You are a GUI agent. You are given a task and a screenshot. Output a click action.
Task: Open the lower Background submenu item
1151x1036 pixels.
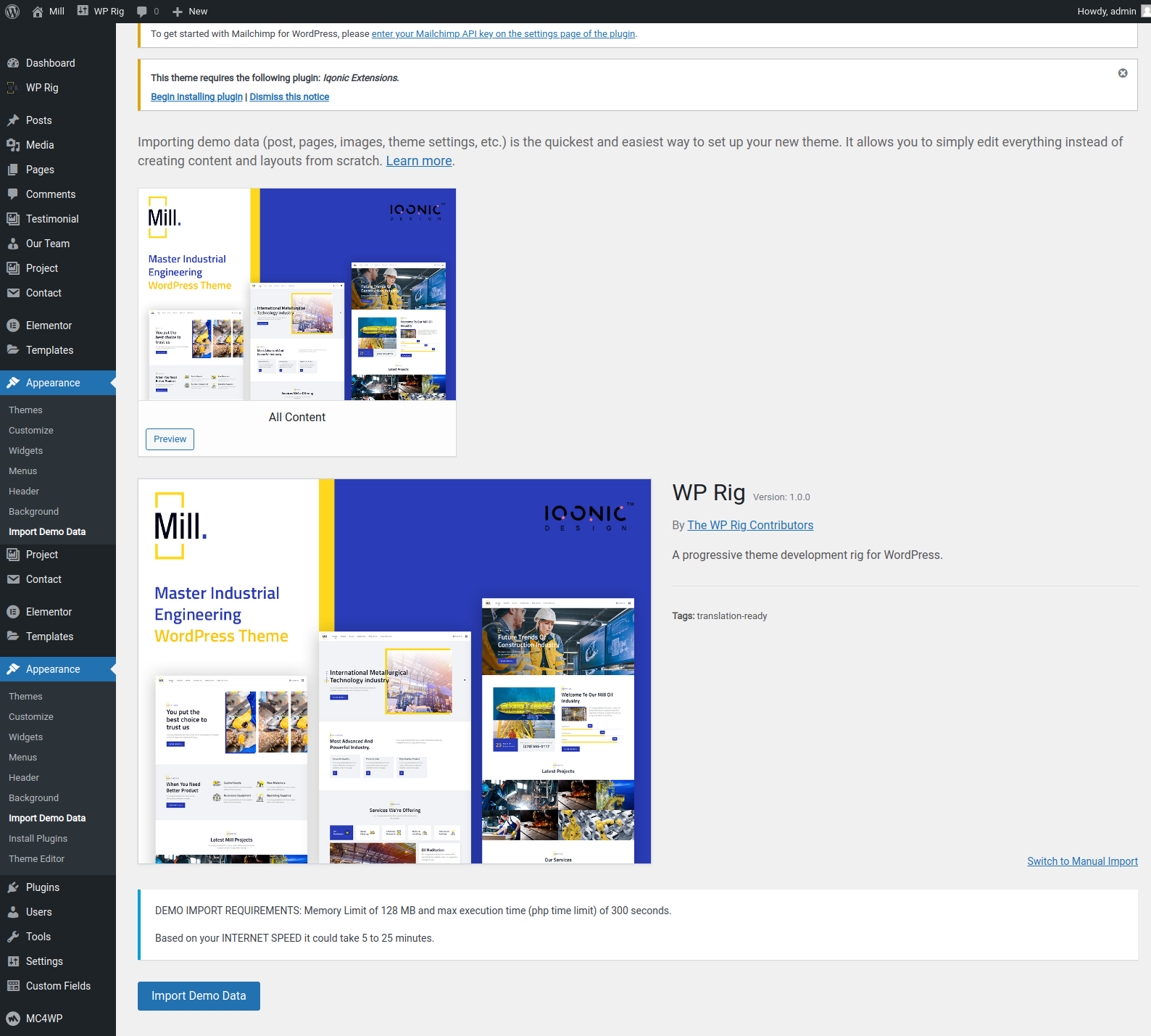click(33, 798)
